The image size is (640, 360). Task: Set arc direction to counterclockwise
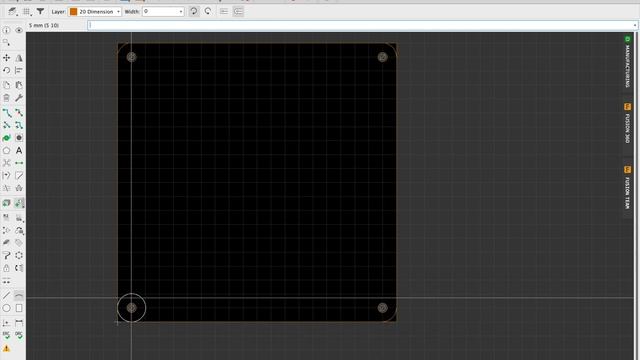(x=208, y=11)
